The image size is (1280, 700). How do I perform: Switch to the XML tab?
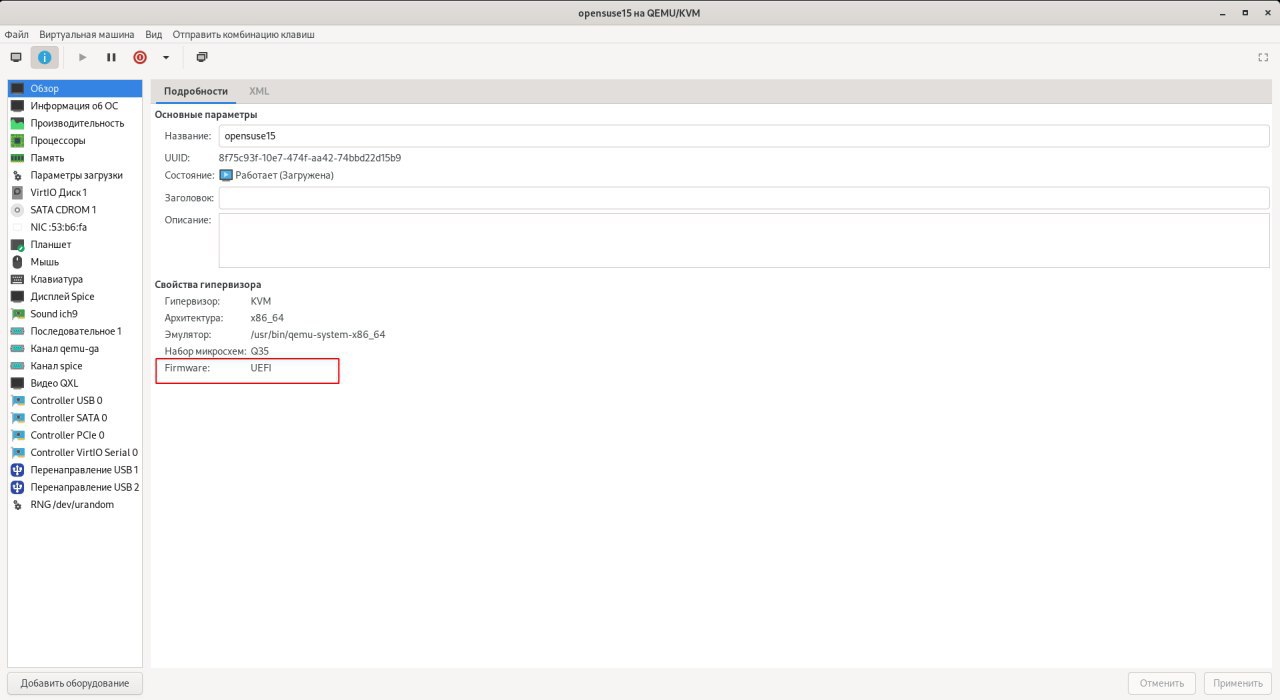(259, 91)
